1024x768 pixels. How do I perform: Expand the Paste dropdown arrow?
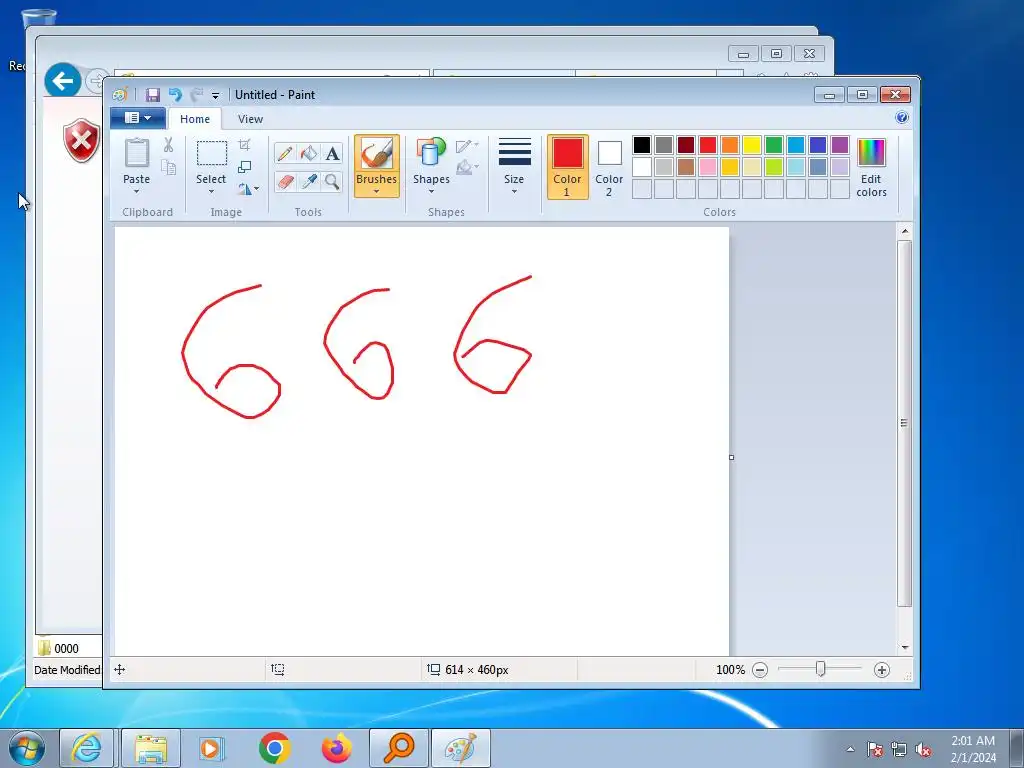point(136,192)
